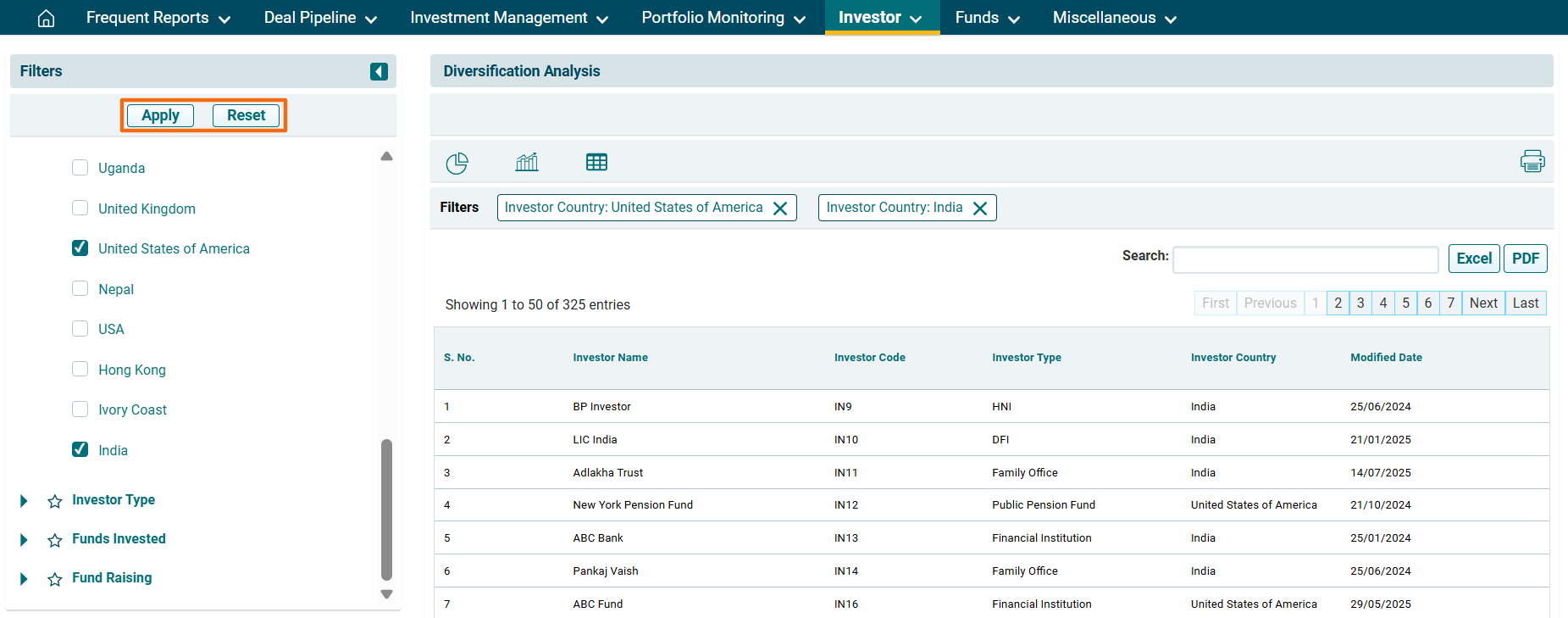The image size is (1568, 618).
Task: Switch to table grid view
Action: (x=596, y=162)
